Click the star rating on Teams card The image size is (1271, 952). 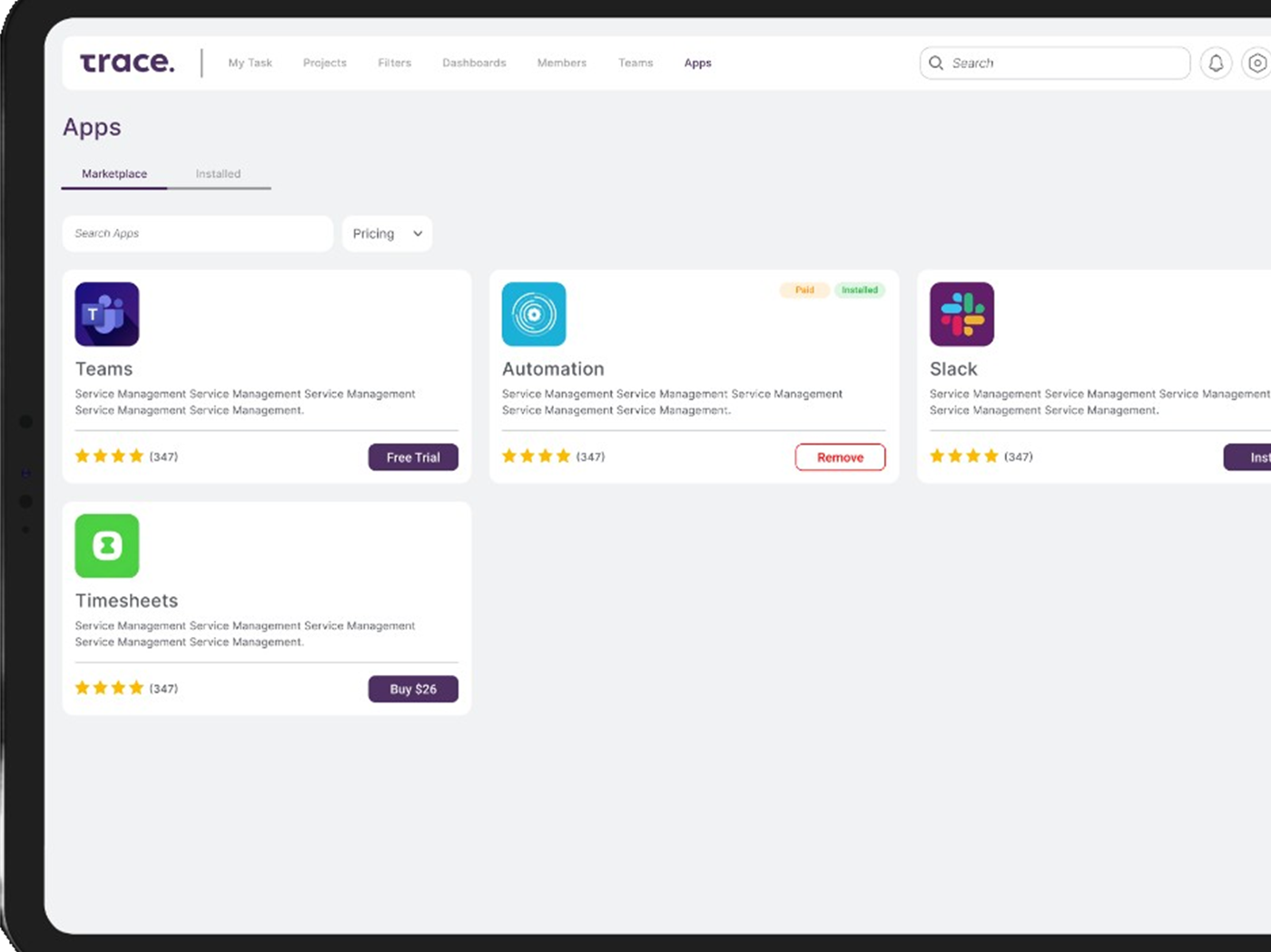[109, 456]
